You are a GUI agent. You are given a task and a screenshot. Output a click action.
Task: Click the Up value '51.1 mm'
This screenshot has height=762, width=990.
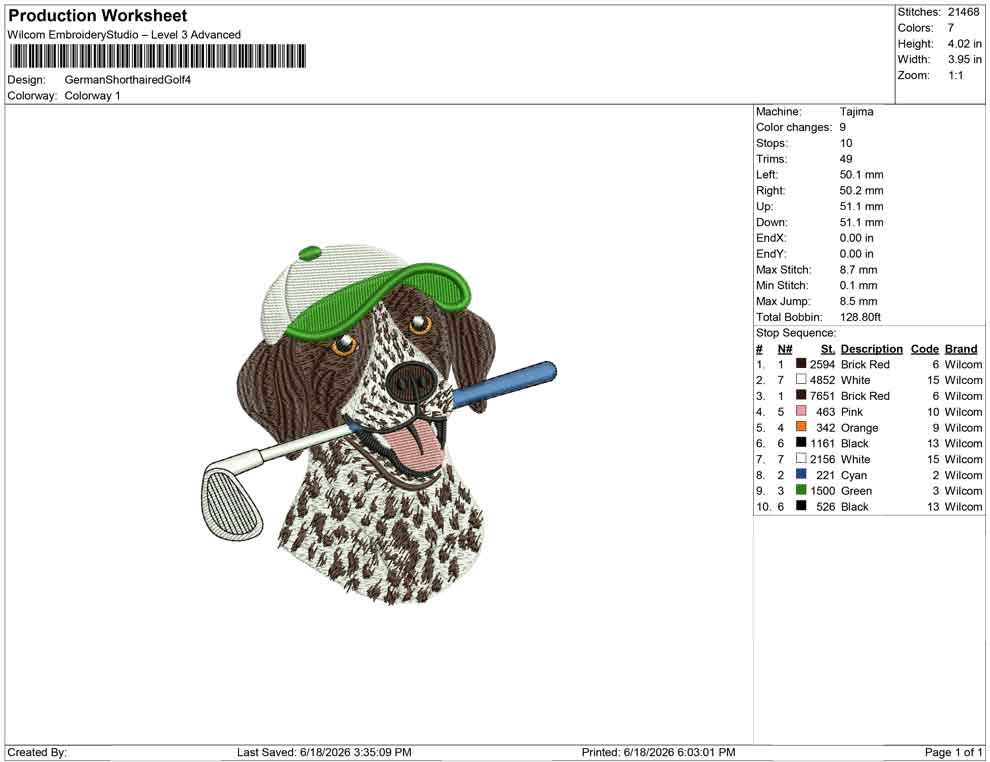862,206
